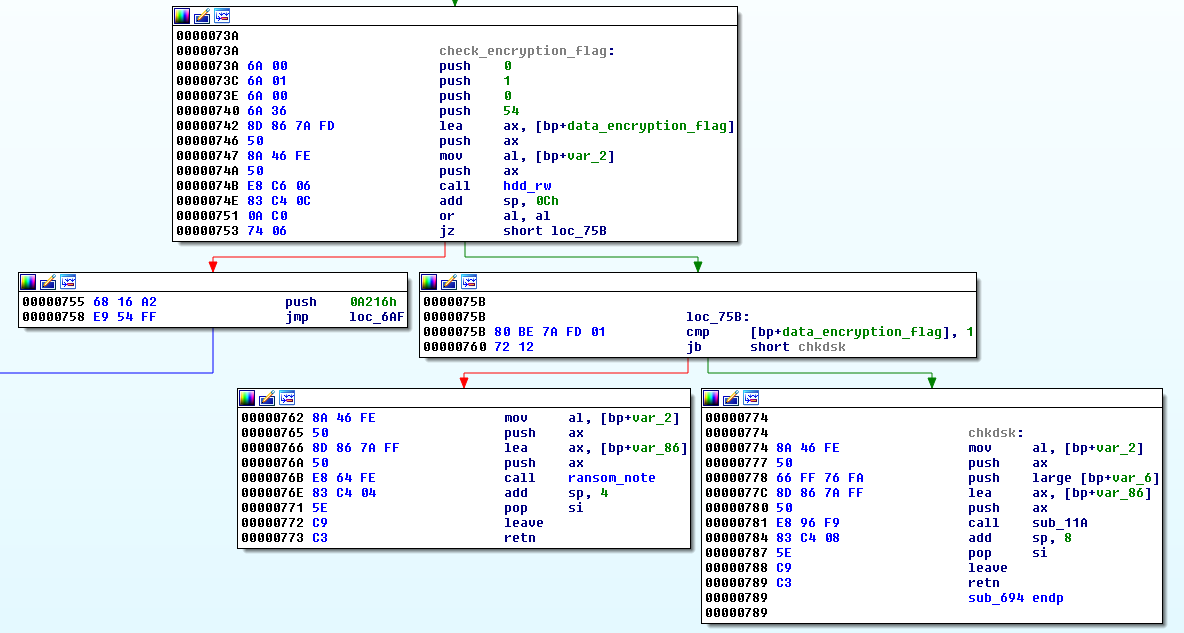Click the pencil edit icon on the ransom_note block
The width and height of the screenshot is (1184, 633).
point(266,397)
